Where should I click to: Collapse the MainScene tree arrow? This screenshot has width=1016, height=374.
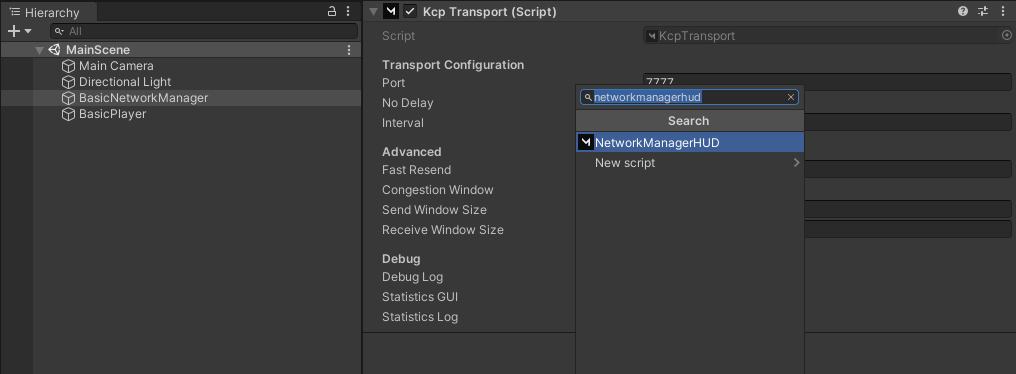point(40,50)
